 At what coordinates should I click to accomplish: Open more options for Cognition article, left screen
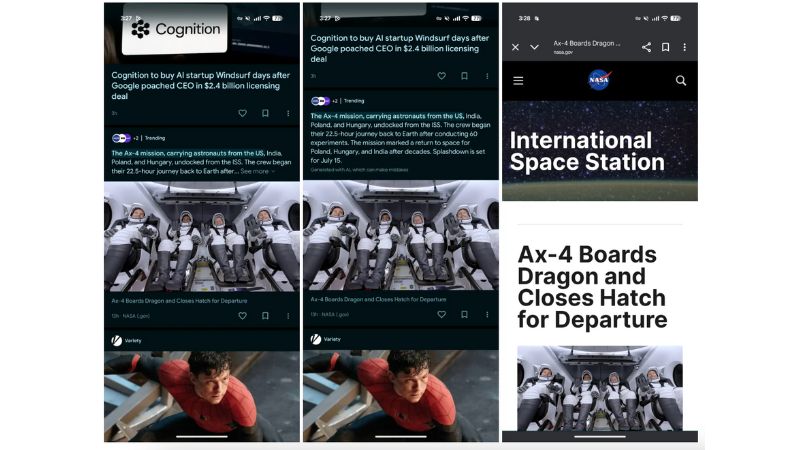click(287, 113)
